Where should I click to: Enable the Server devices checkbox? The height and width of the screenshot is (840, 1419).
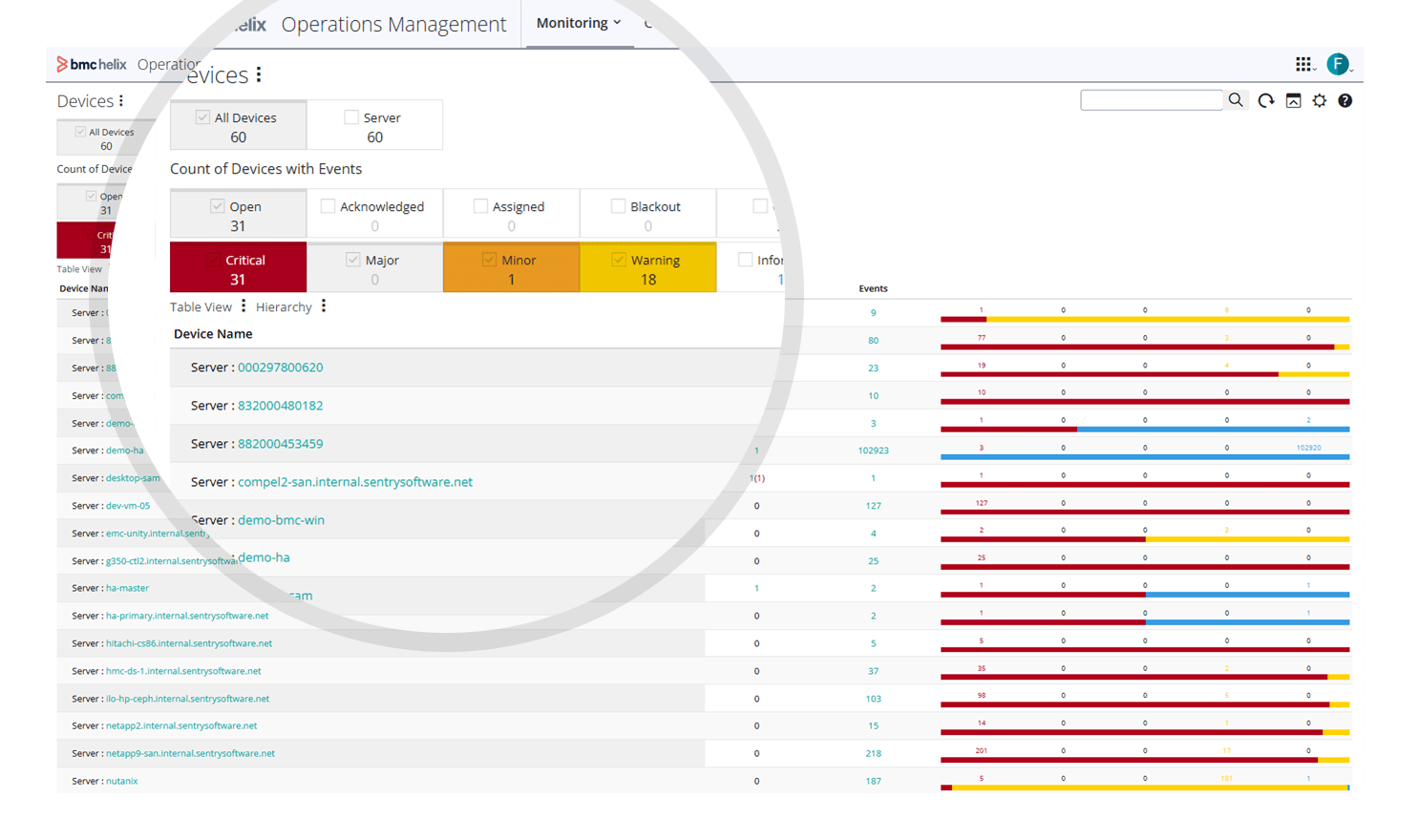[x=350, y=116]
